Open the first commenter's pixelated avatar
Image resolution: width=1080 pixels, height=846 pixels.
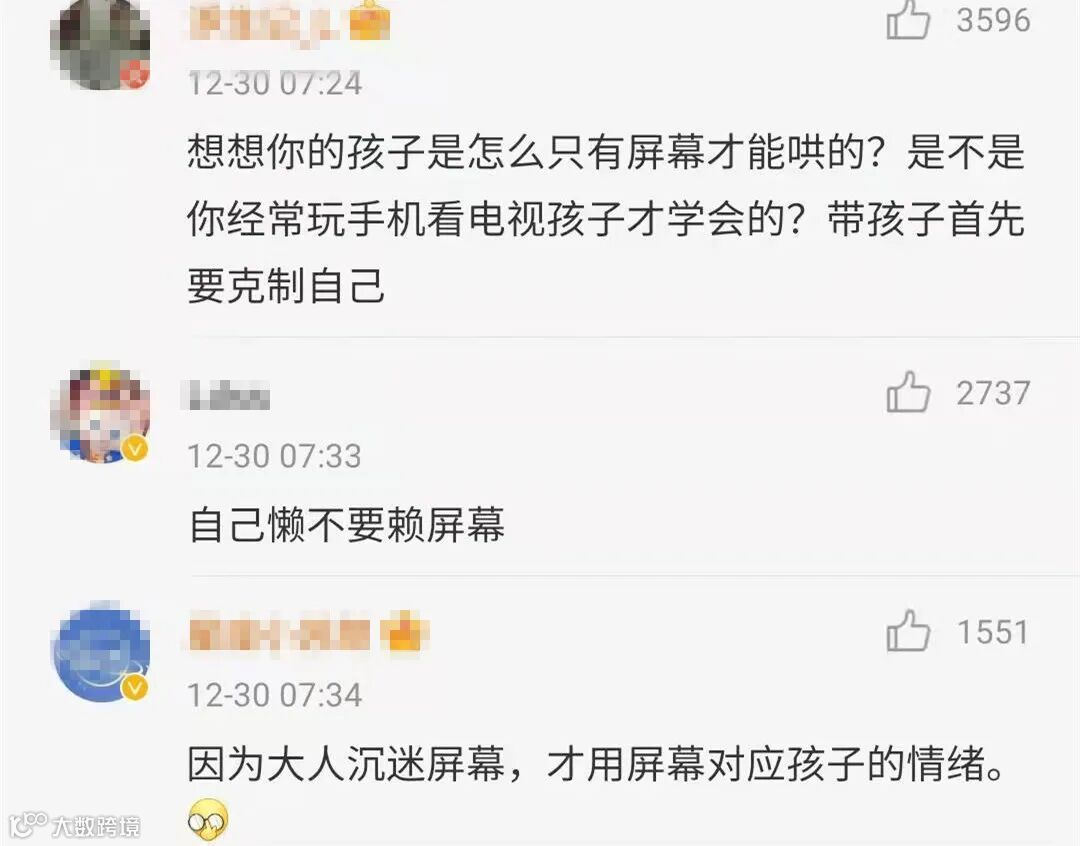(x=101, y=43)
